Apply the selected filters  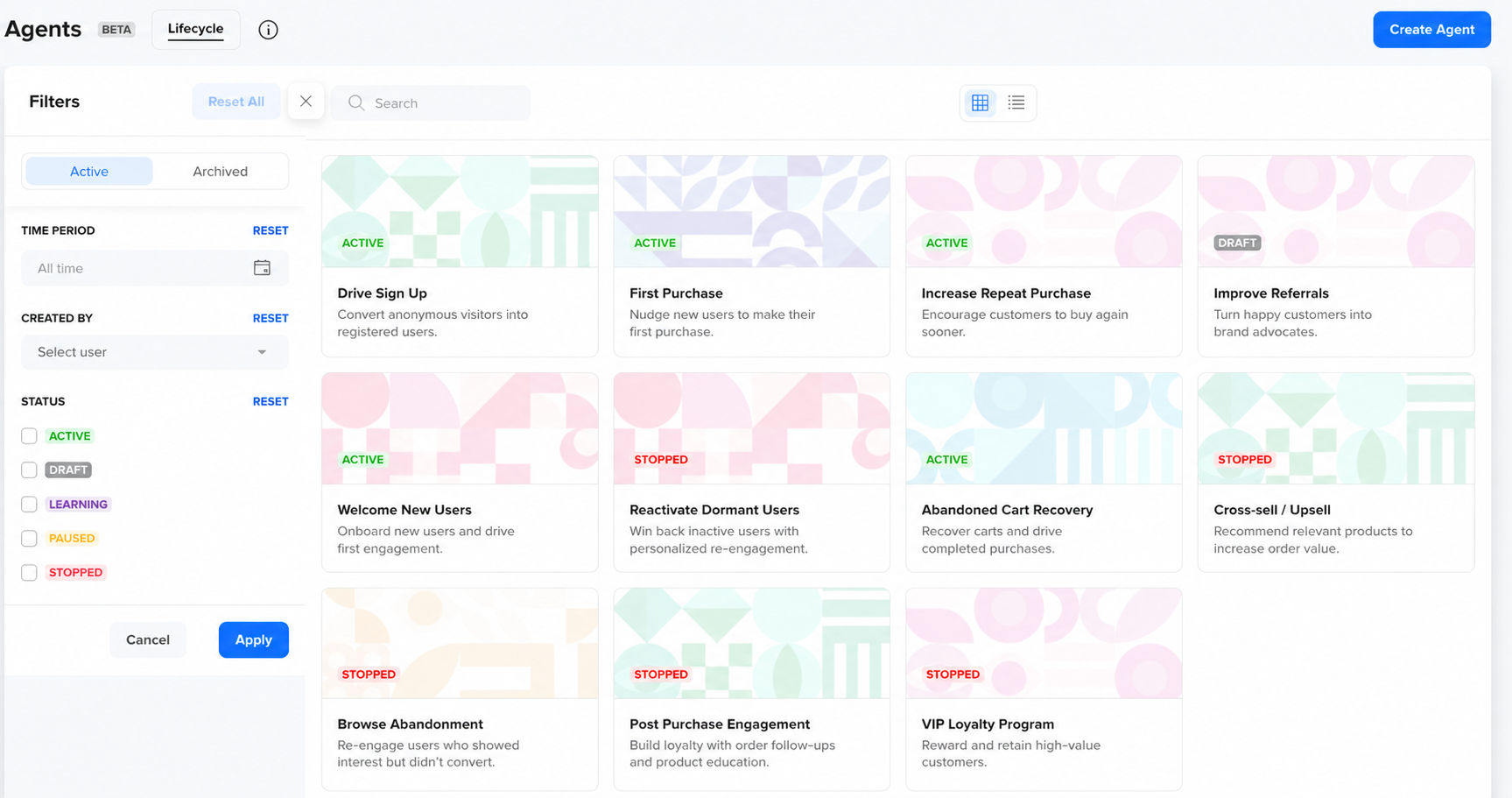coord(254,639)
